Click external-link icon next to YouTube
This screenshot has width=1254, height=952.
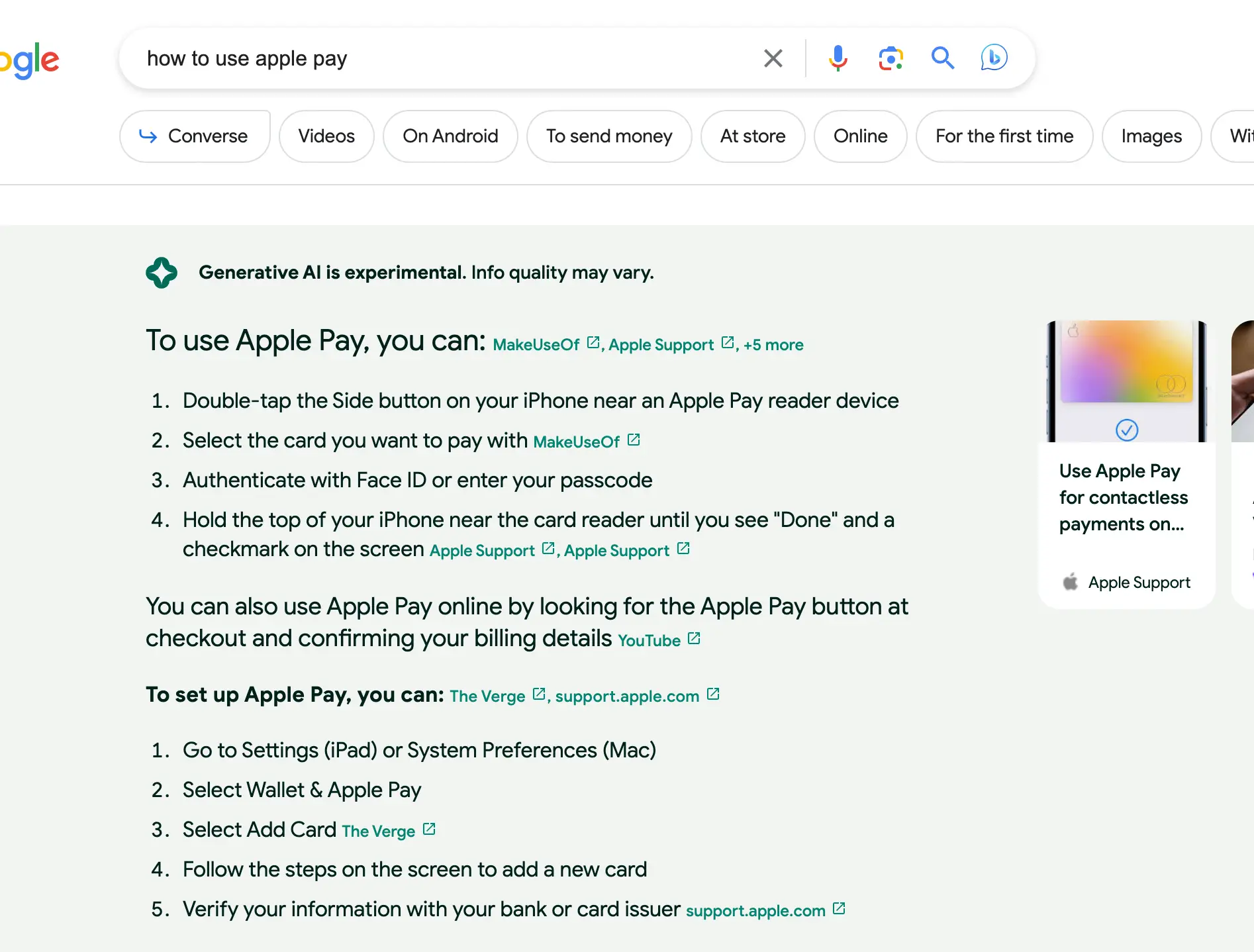[x=694, y=638]
